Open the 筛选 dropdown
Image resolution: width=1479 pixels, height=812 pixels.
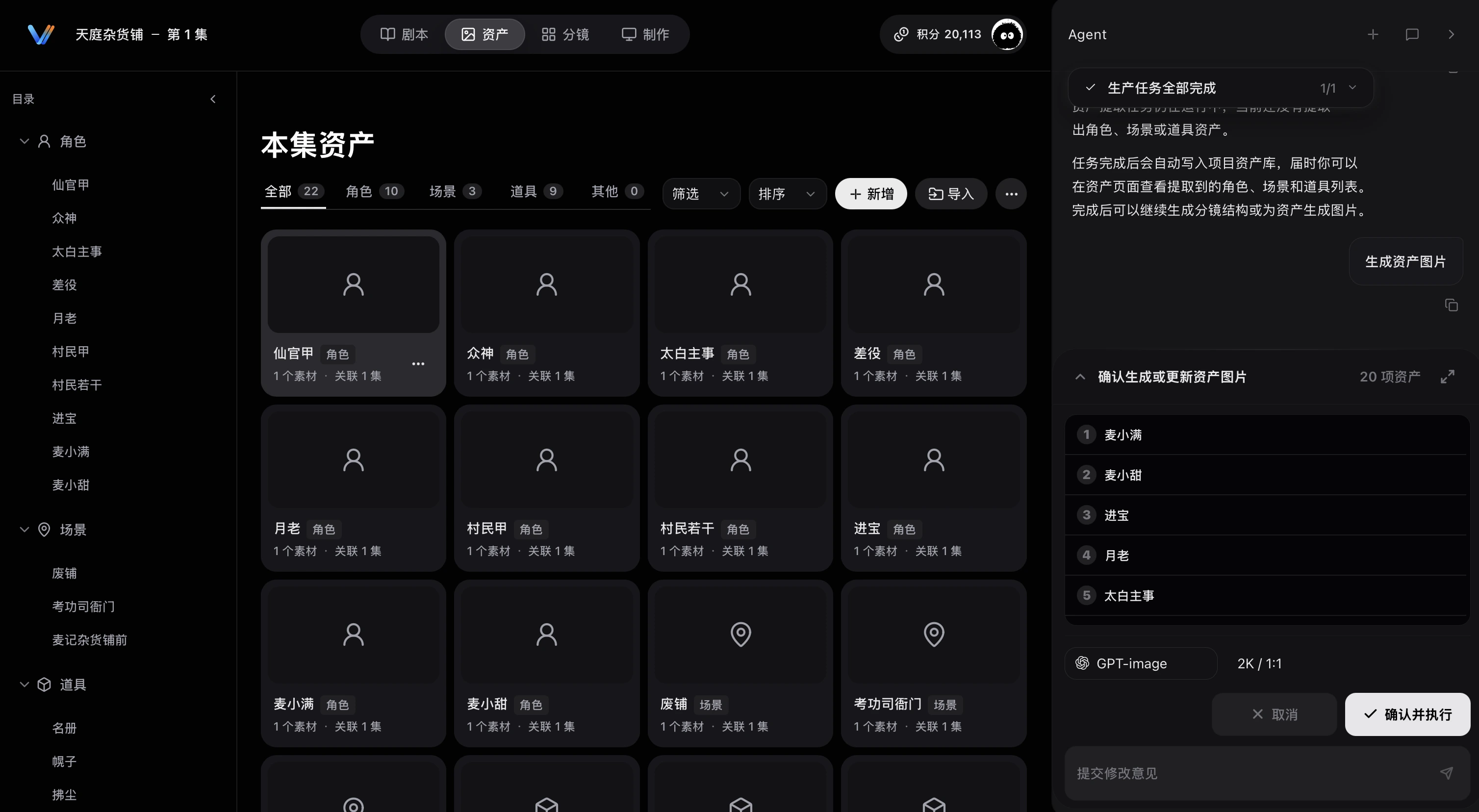(x=701, y=194)
